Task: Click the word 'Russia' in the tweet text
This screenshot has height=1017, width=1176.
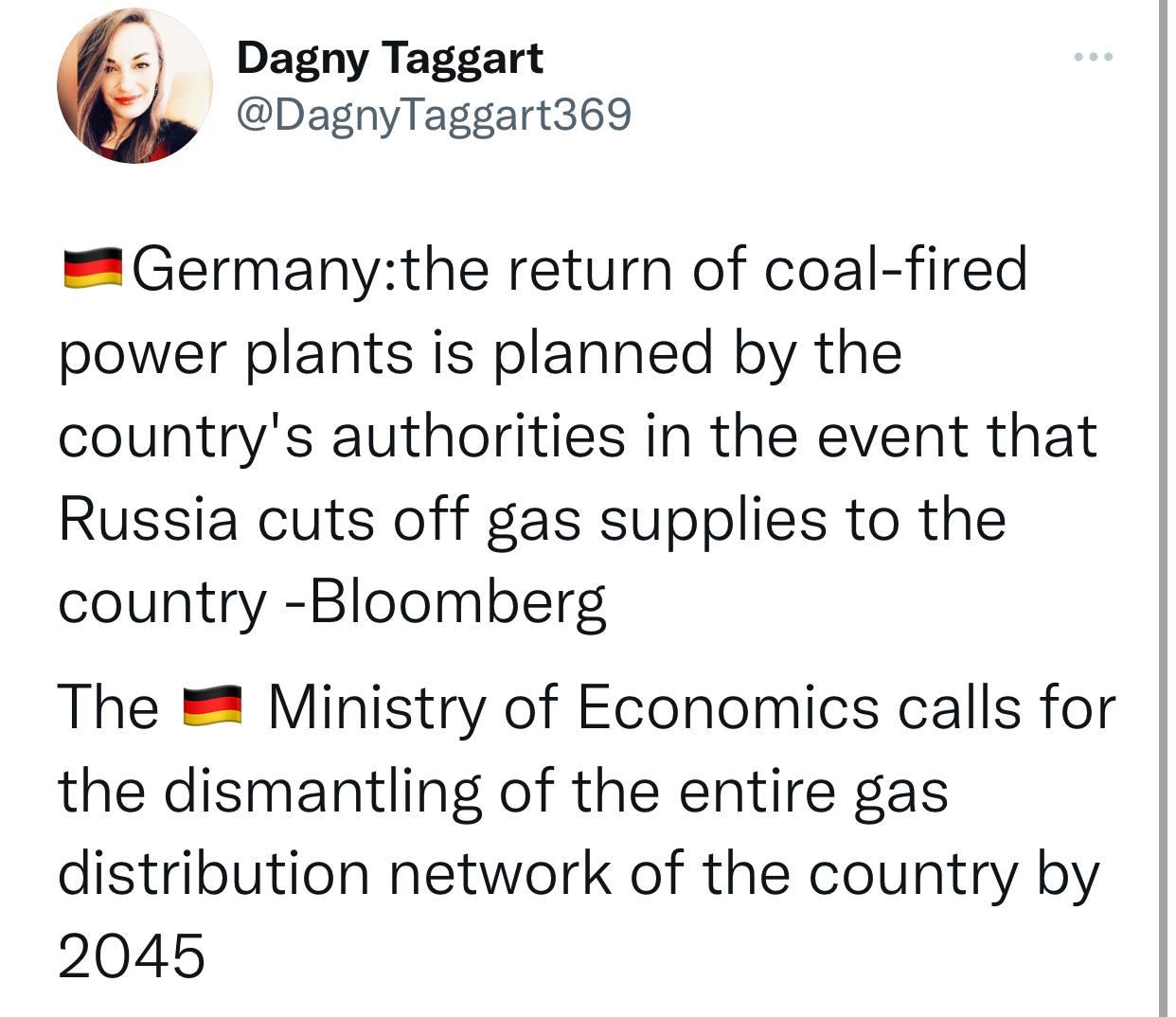Action: click(149, 519)
